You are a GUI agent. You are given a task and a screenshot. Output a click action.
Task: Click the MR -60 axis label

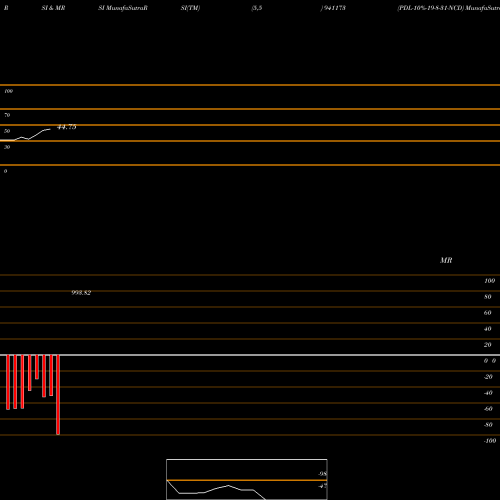coord(488,409)
